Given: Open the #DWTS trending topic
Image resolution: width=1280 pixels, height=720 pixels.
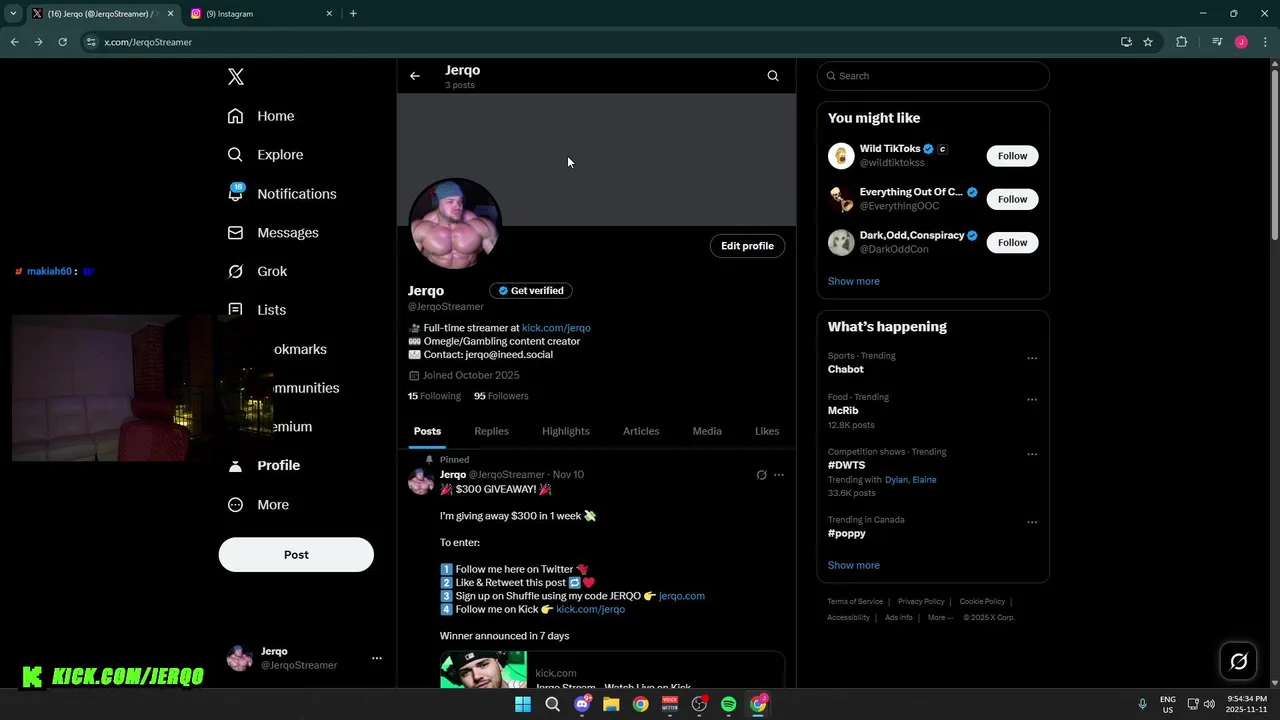Looking at the screenshot, I should [847, 465].
